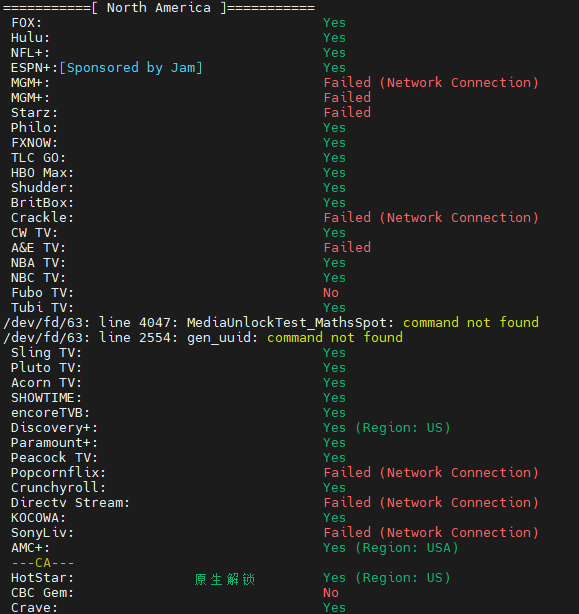
Task: Click the ---CA--- section divider
Action: click(x=43, y=563)
